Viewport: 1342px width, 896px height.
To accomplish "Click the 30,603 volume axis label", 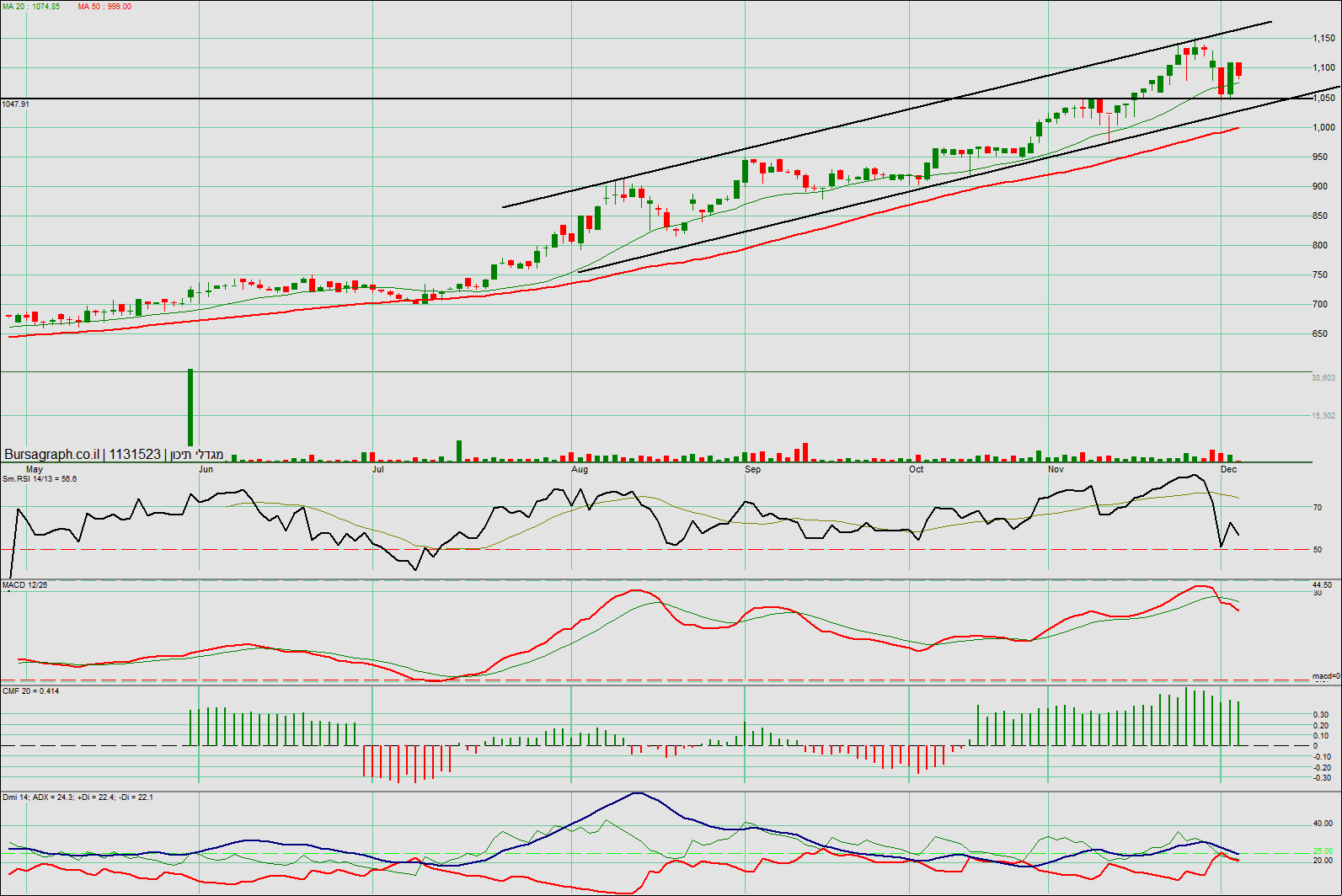I will (1323, 378).
